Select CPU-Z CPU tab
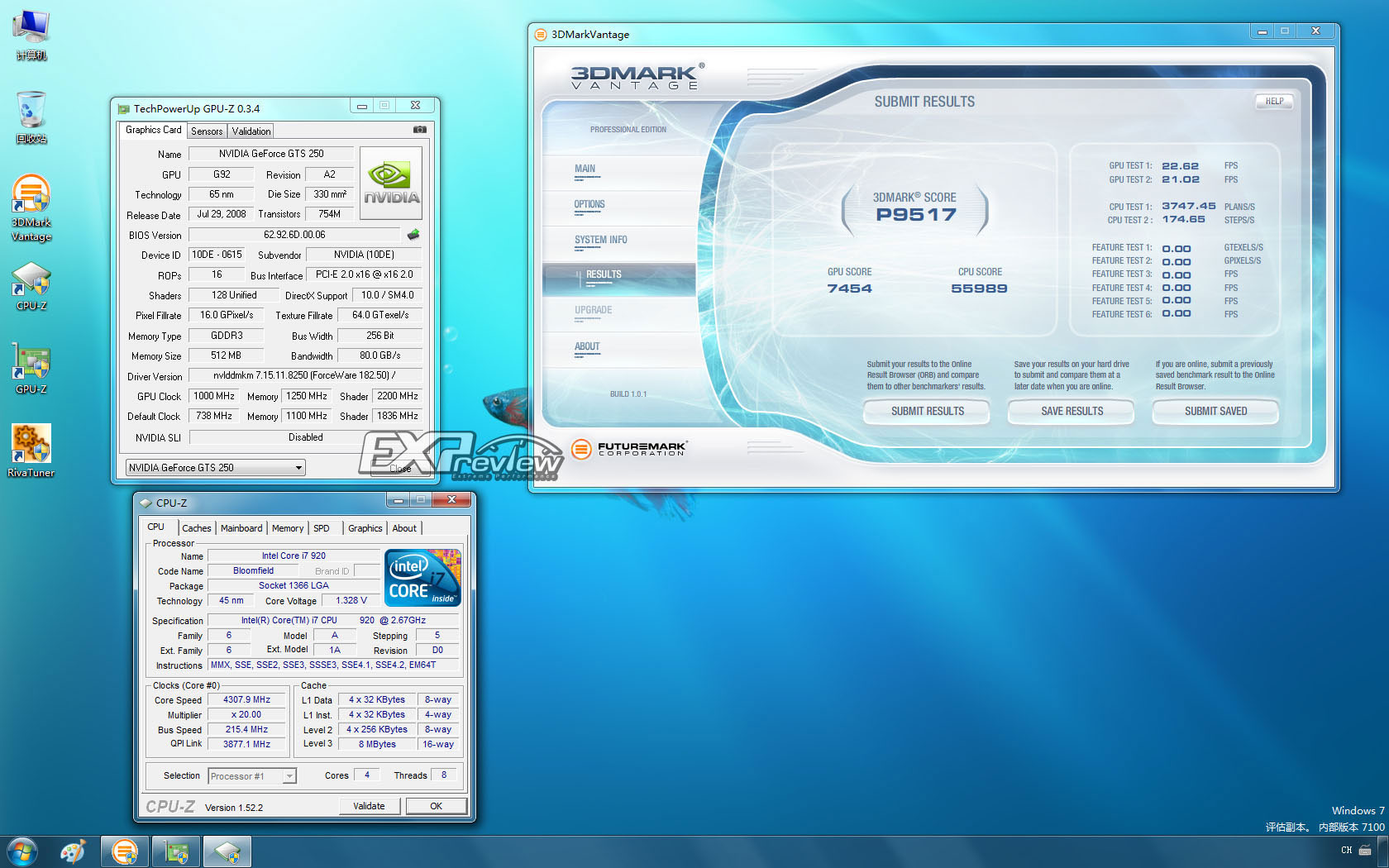The image size is (1389, 868). point(155,527)
